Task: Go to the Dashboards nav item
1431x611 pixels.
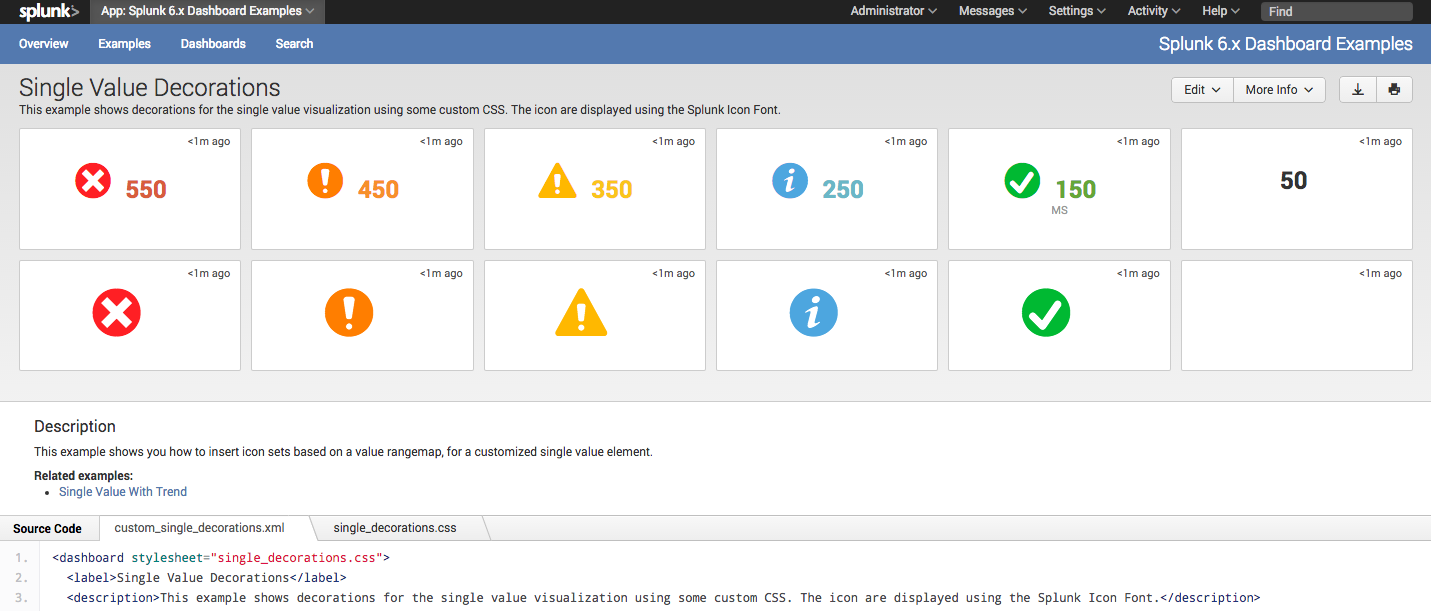Action: 213,44
